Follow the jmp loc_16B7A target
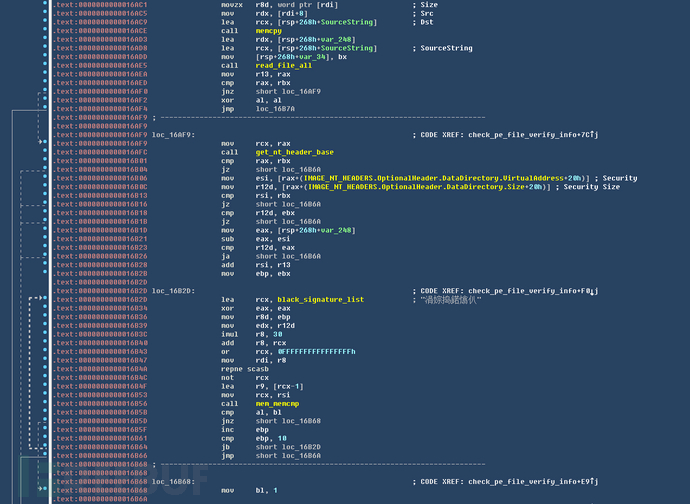 [x=277, y=108]
